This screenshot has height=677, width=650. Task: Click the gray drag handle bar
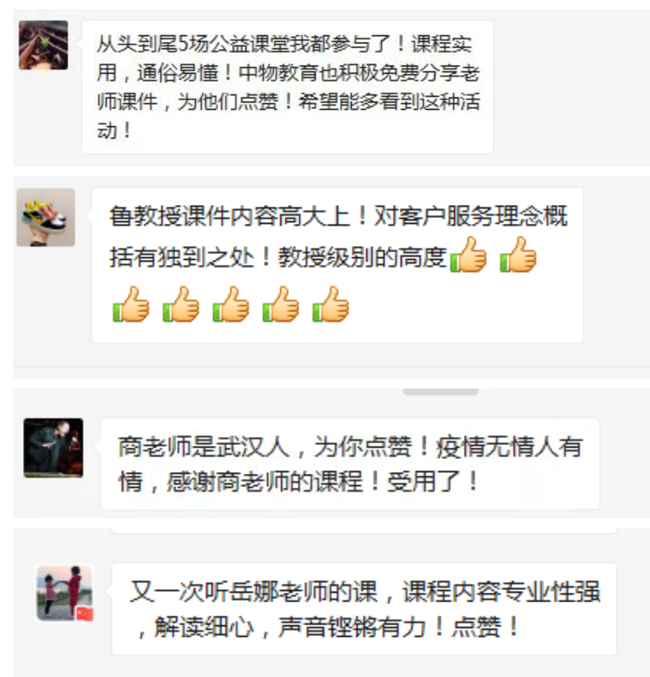(x=441, y=392)
